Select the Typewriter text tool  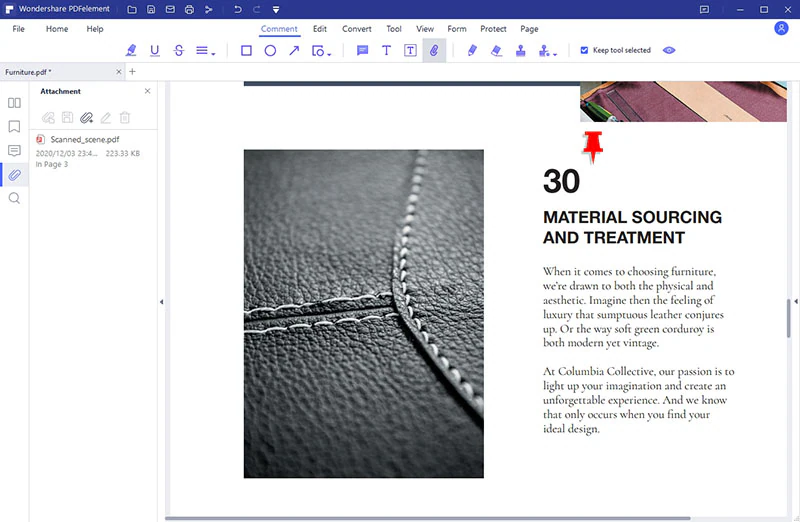pyautogui.click(x=386, y=50)
